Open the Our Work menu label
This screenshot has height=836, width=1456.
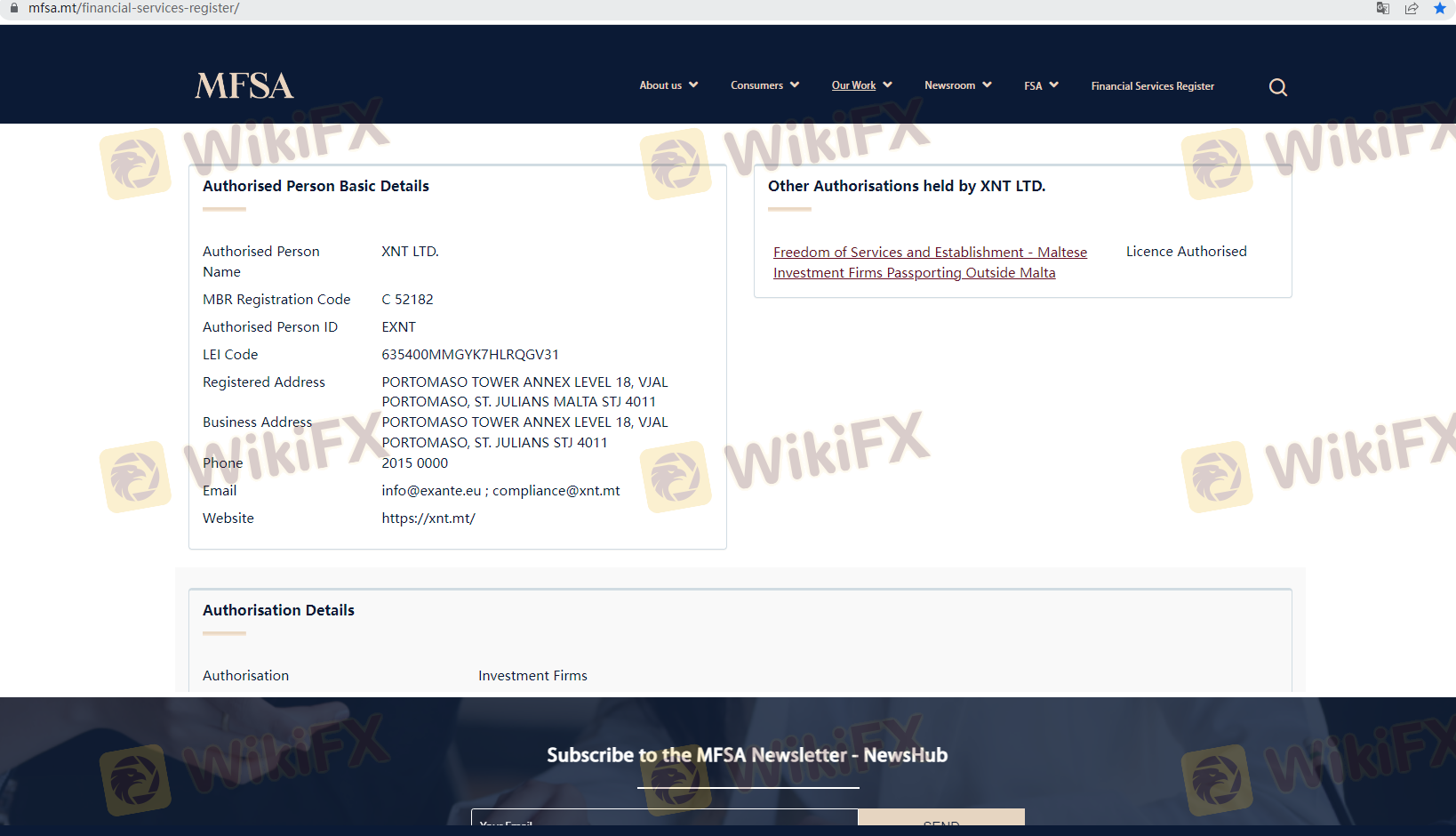click(853, 85)
